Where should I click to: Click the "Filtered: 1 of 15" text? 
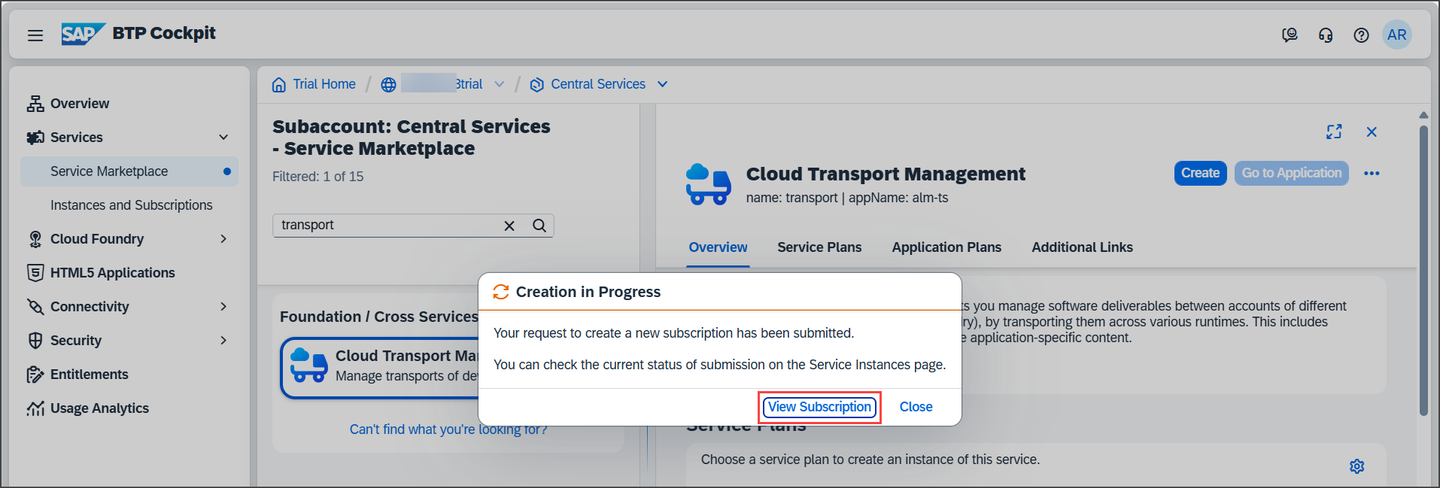[317, 176]
